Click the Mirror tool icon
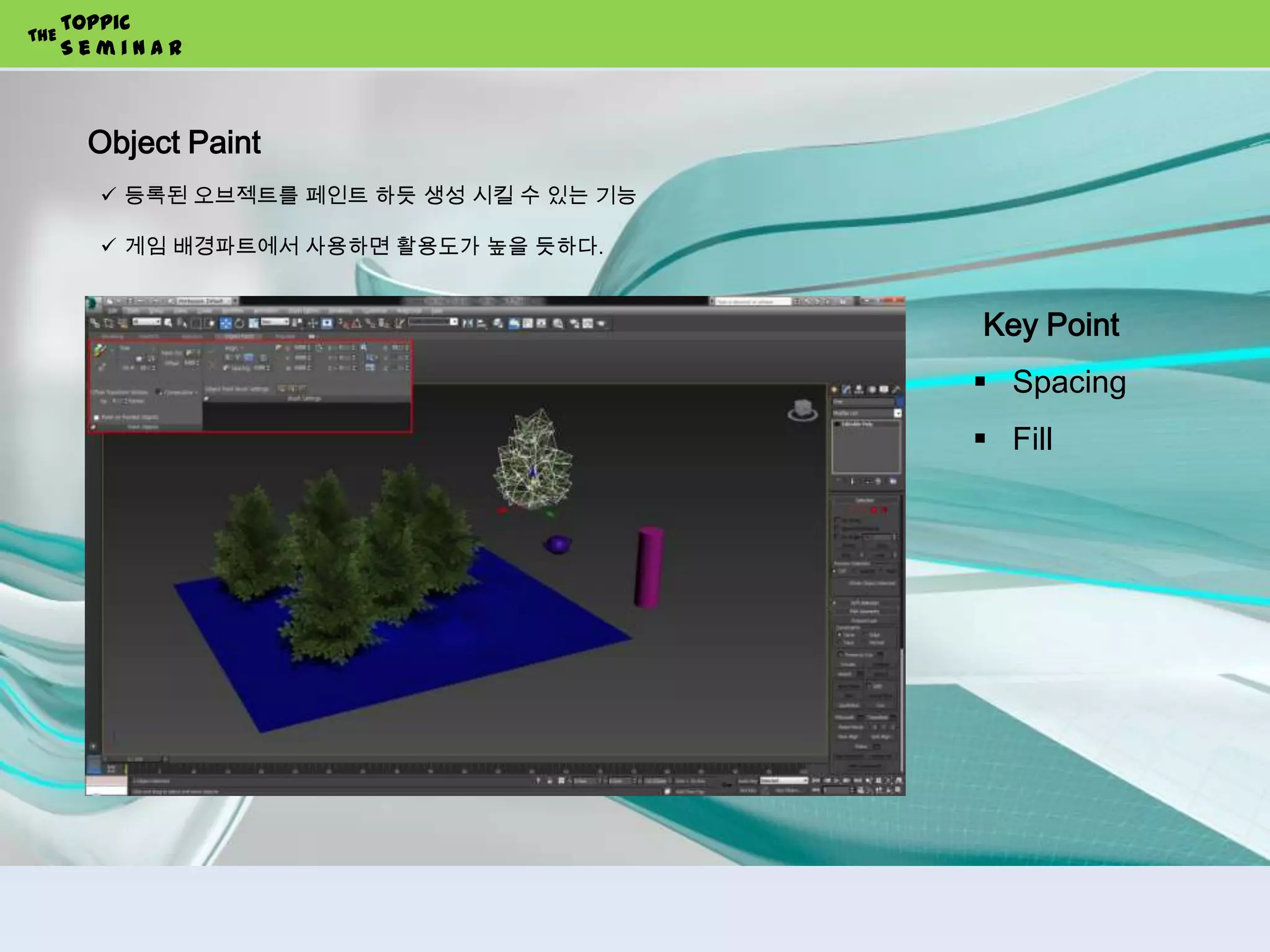The image size is (1270, 952). (x=468, y=323)
